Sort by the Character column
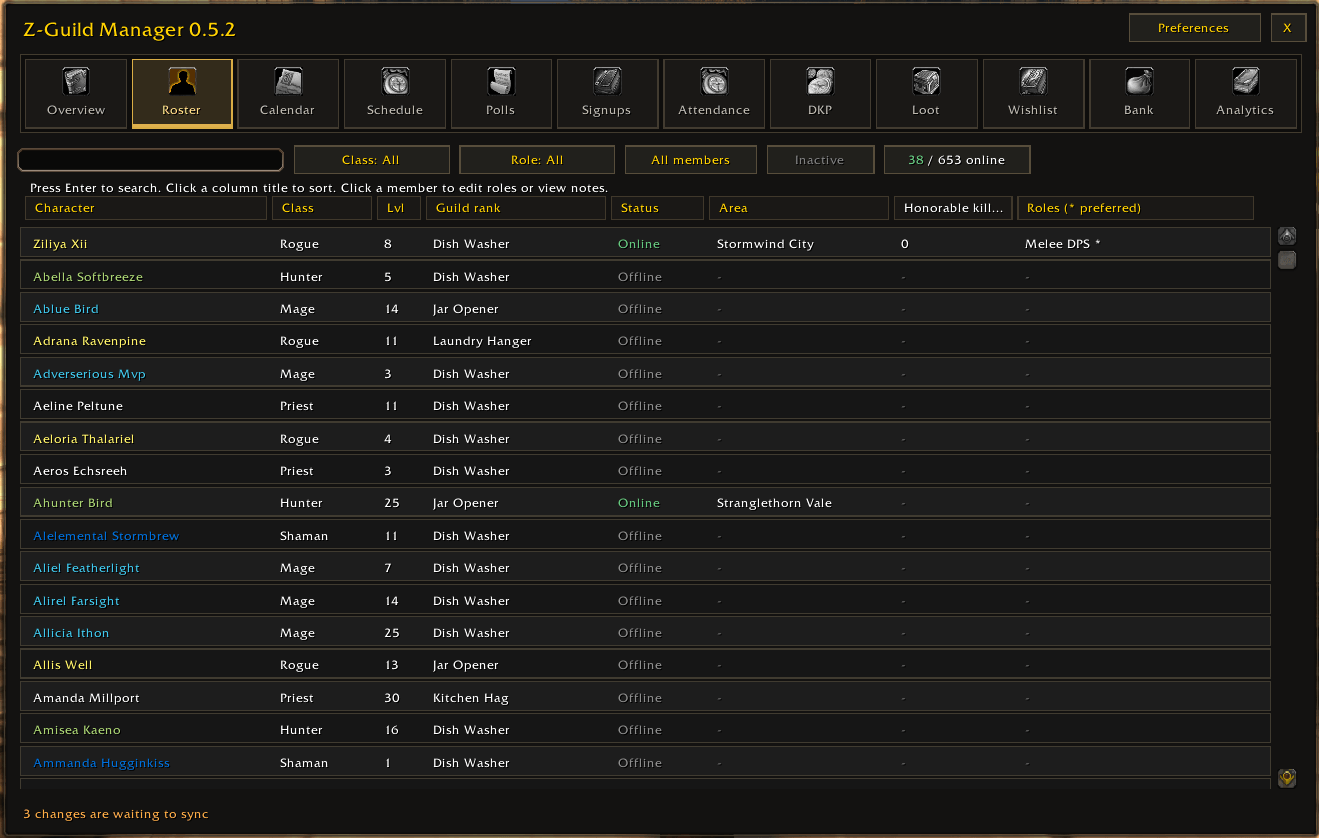The height and width of the screenshot is (838, 1319). click(x=146, y=208)
